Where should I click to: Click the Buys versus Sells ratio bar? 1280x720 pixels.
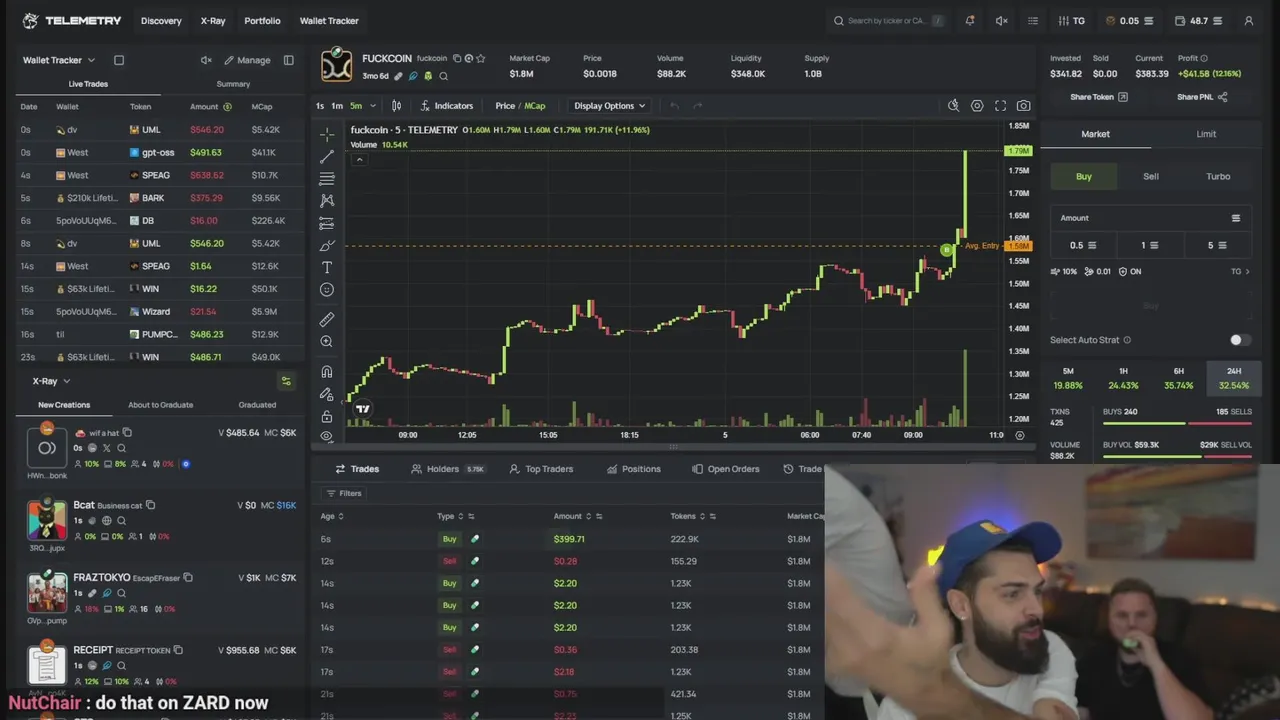point(1177,423)
